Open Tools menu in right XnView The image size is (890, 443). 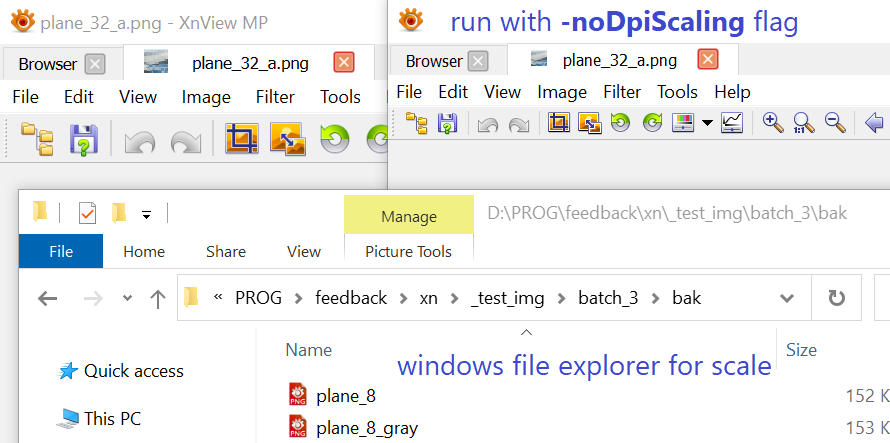click(x=677, y=91)
